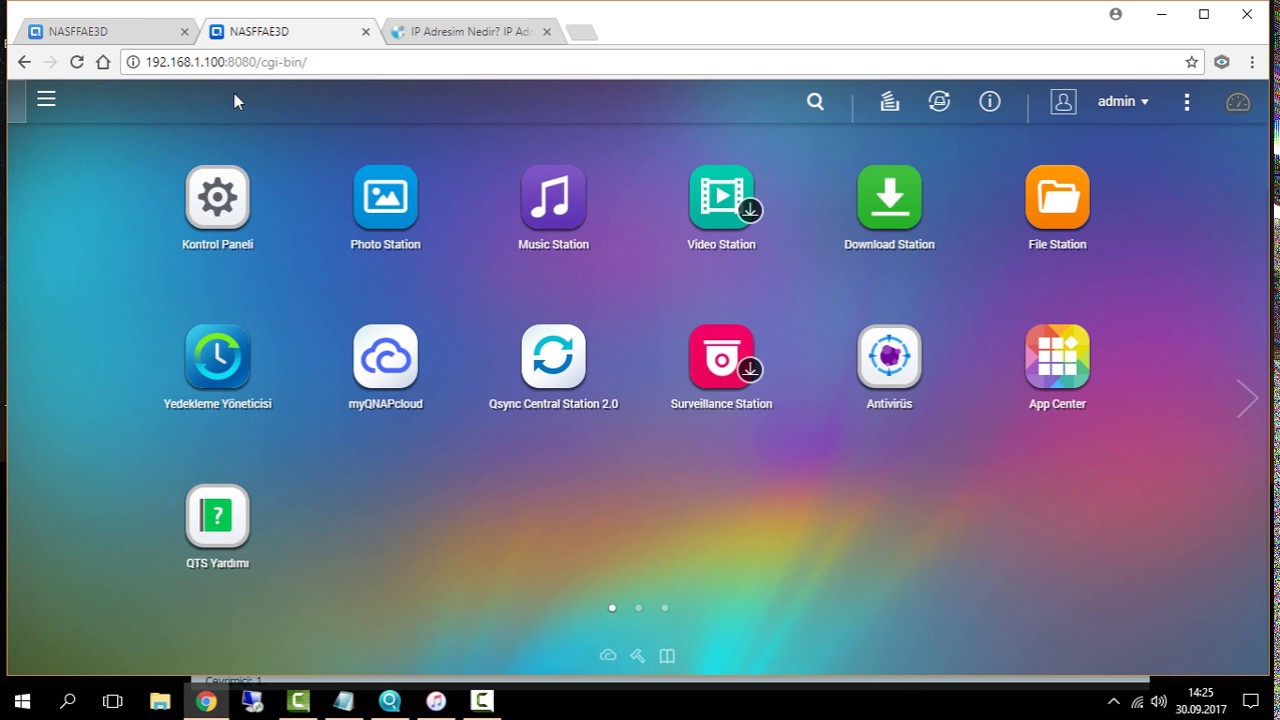Bookmark this page with star
The width and height of the screenshot is (1280, 720).
[1191, 62]
